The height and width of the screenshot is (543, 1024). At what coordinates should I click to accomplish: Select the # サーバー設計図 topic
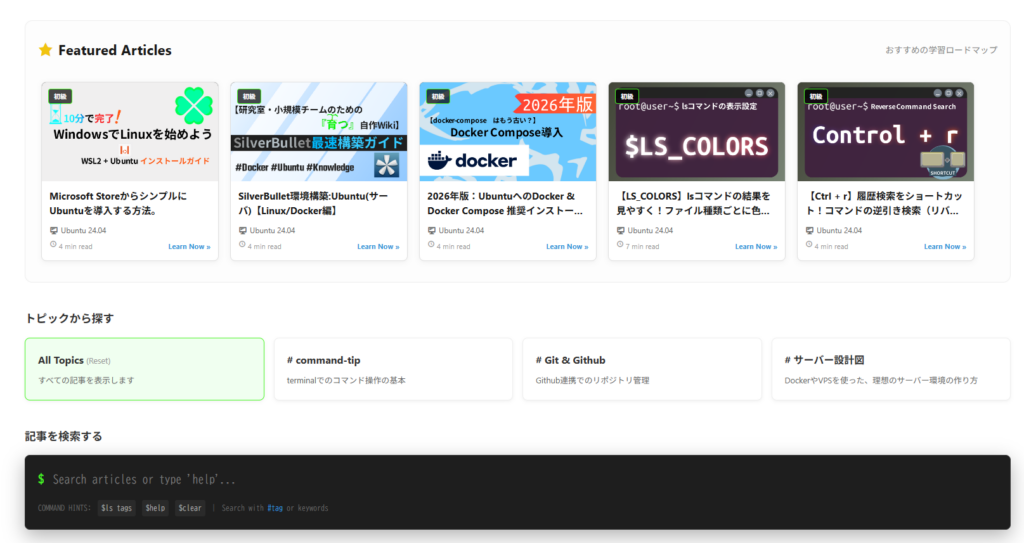tap(891, 369)
